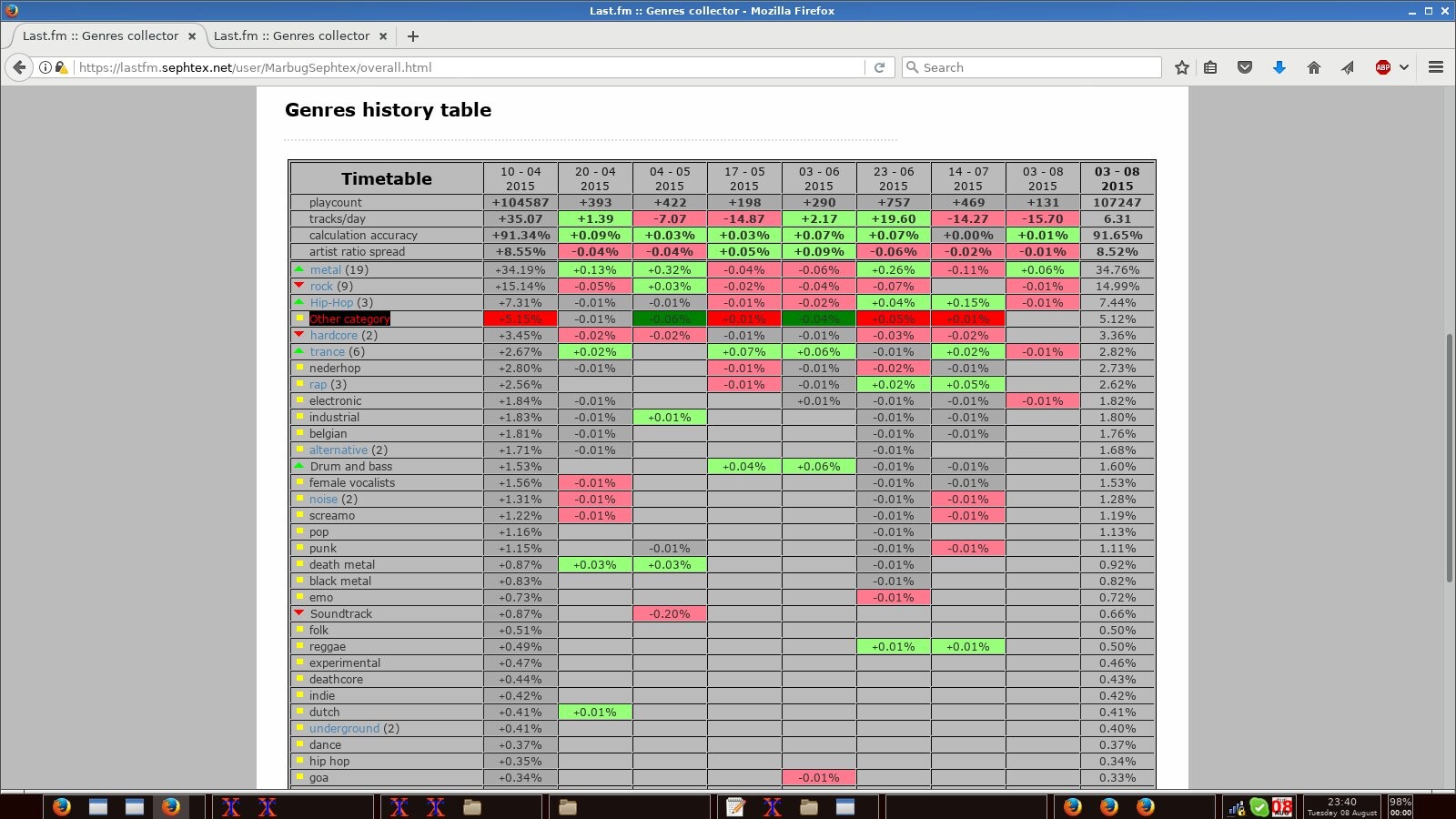Screen dimensions: 1456x819
Task: Bookmark this page with the star icon
Action: point(1181,67)
